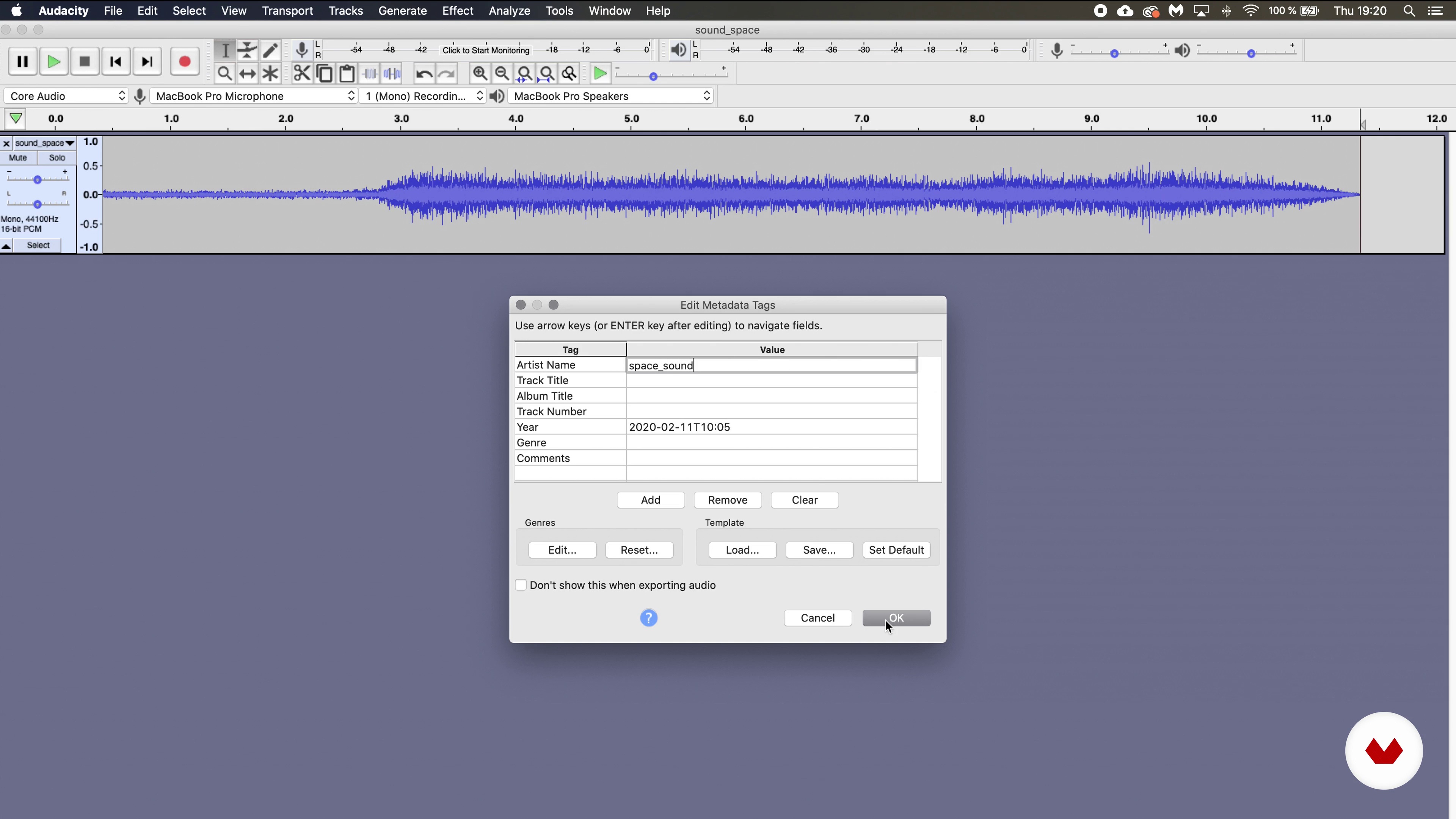
Task: Click the Trim audio icon
Action: (x=370, y=74)
